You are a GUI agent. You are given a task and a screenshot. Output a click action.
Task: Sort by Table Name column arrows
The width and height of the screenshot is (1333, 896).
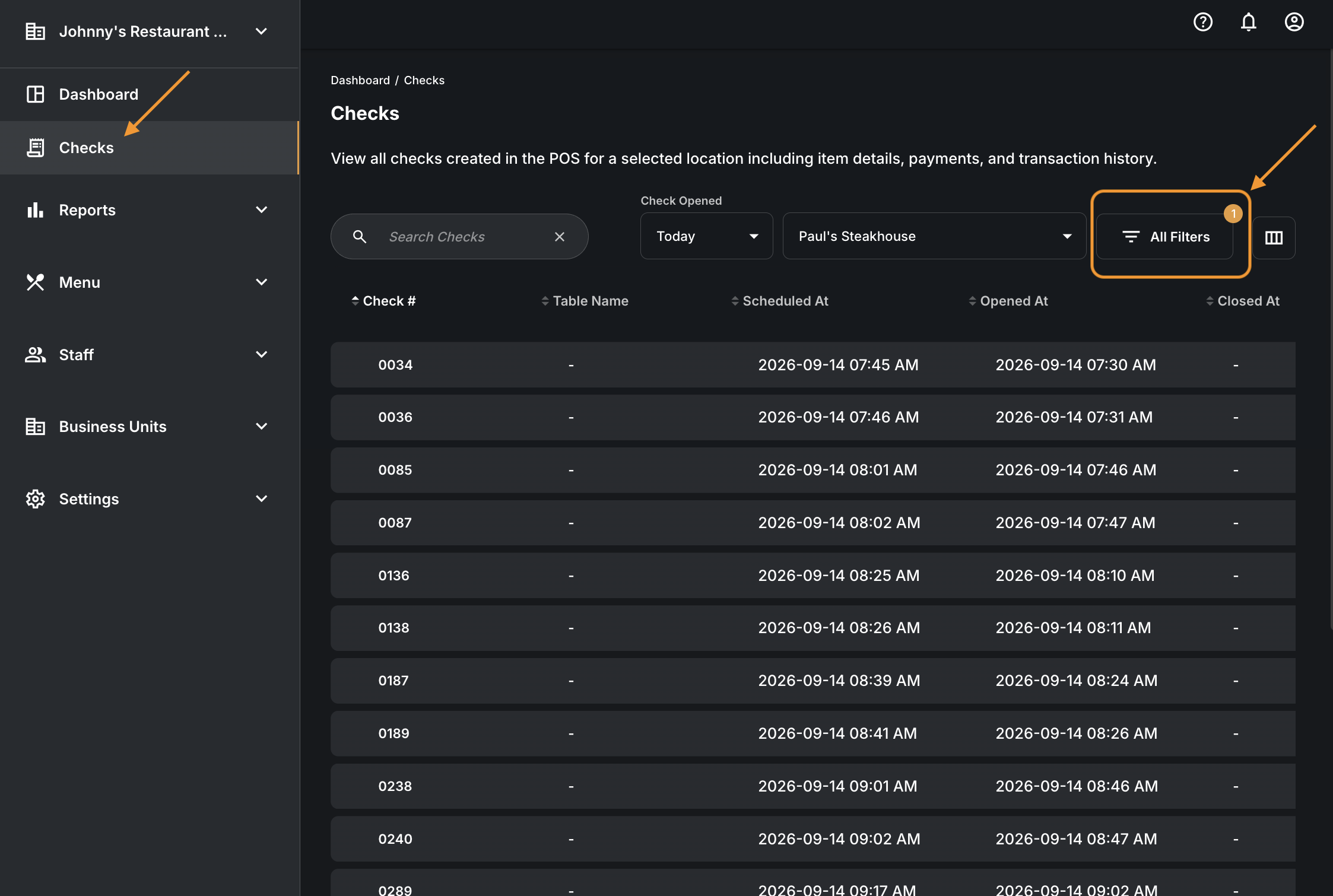[545, 301]
